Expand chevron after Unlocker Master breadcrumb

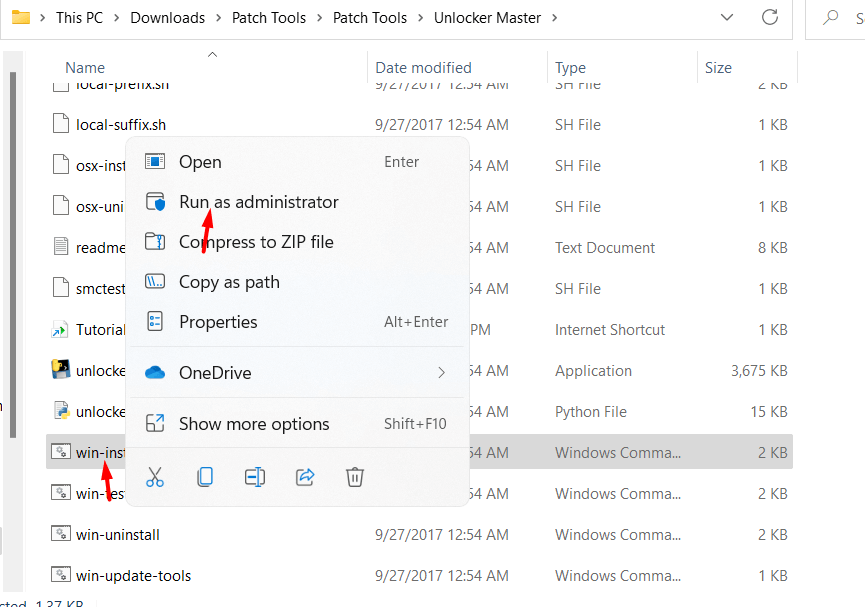pos(556,18)
